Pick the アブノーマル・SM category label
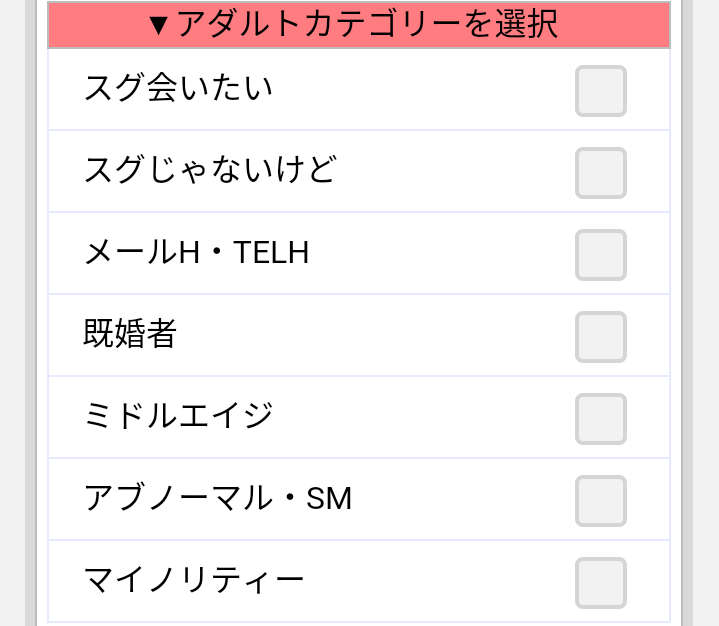This screenshot has width=719, height=626. point(218,499)
